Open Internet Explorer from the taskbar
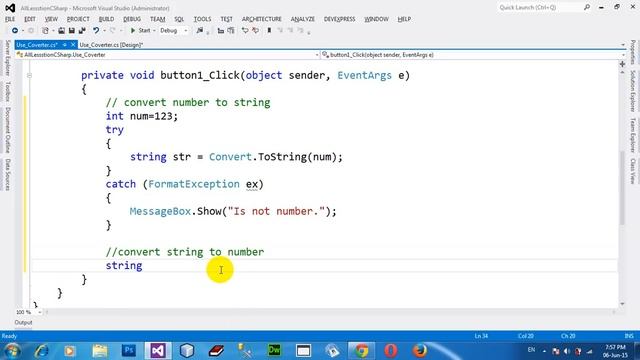 [x=41, y=351]
